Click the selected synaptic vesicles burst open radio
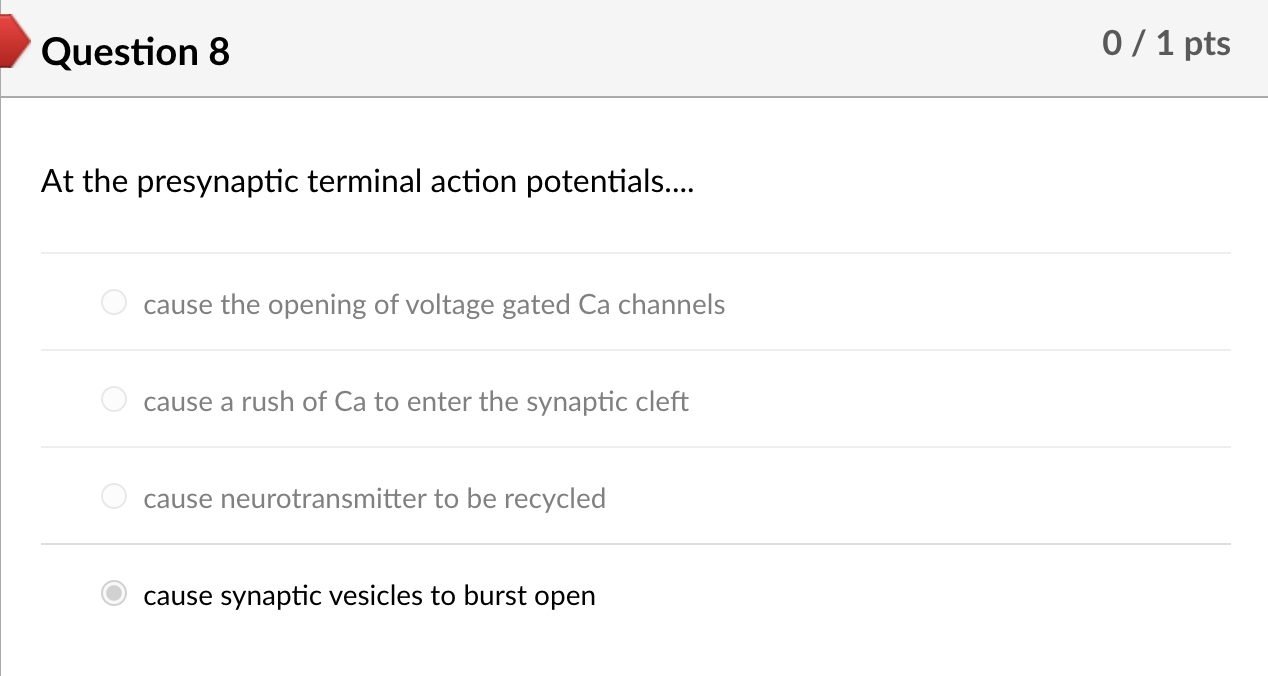 (x=115, y=594)
